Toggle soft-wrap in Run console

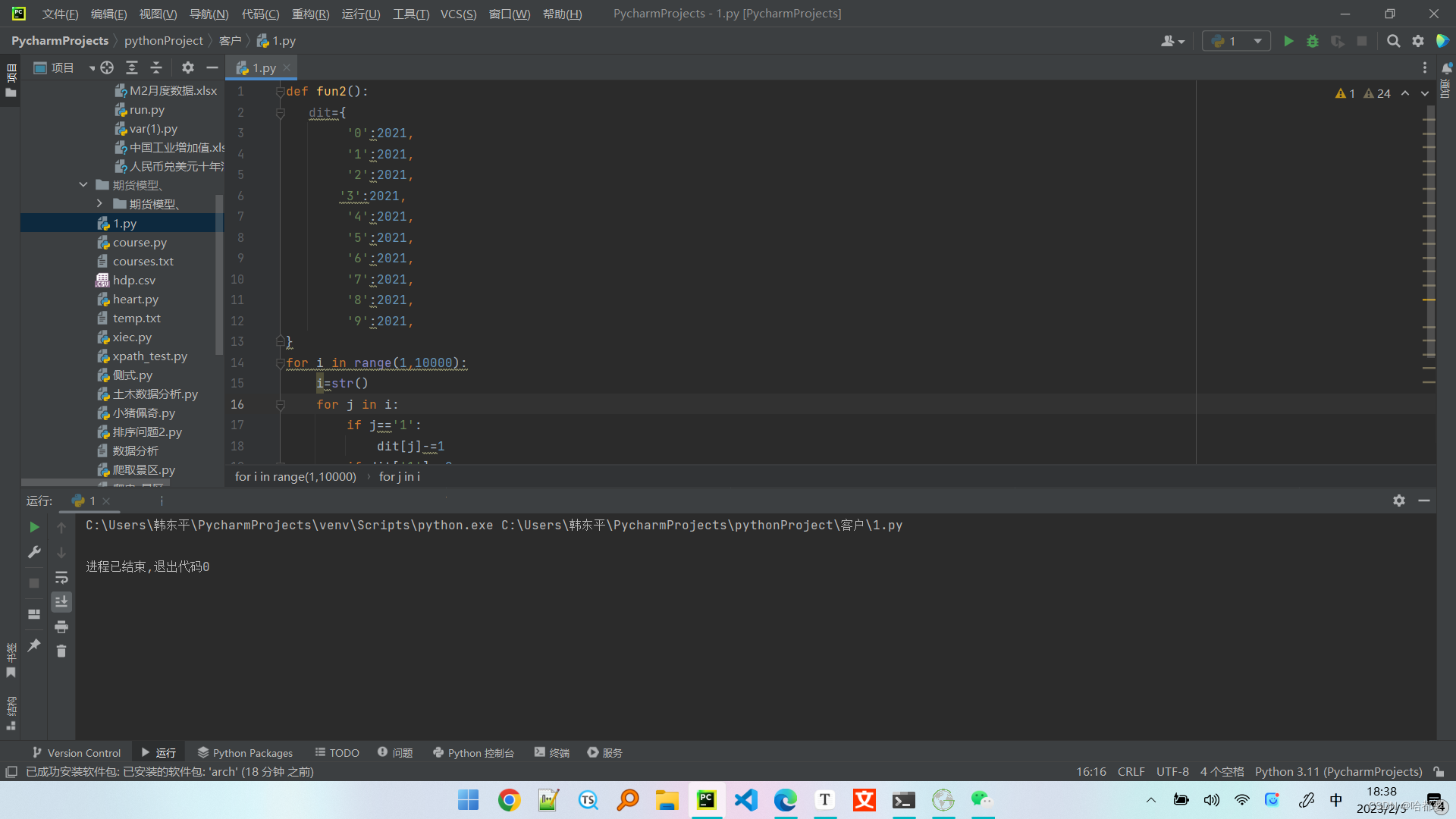click(x=61, y=578)
